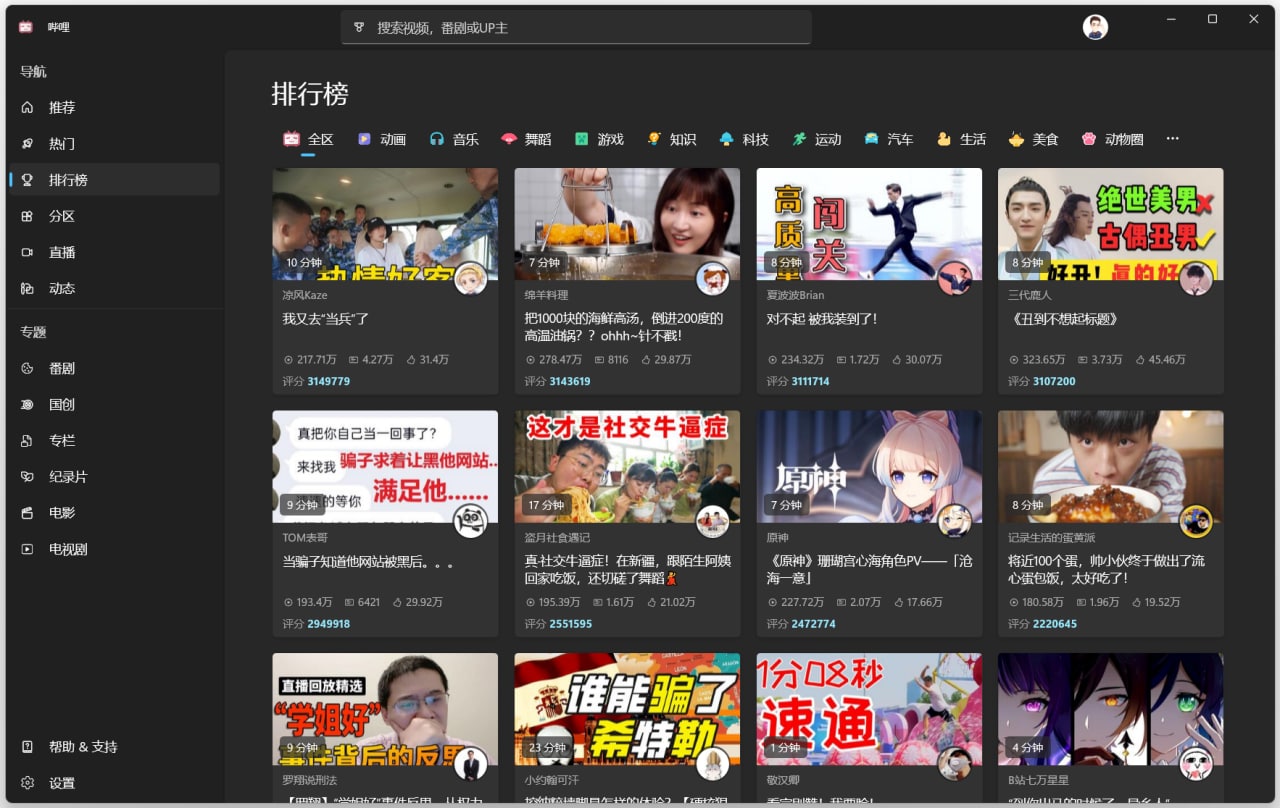
Task: Select the 全区 ranking tab
Action: (308, 139)
